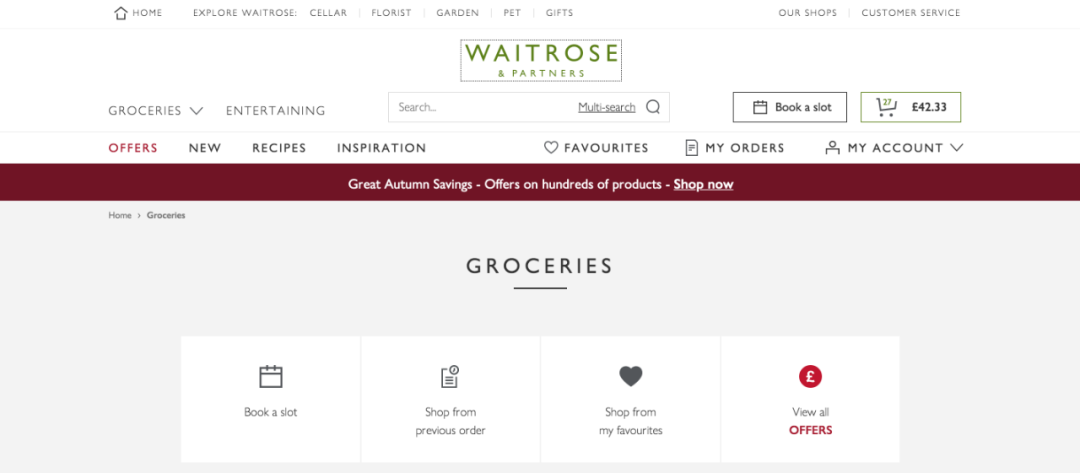The width and height of the screenshot is (1080, 473).
Task: Expand the Groceries dropdown chevron
Action: pos(196,110)
